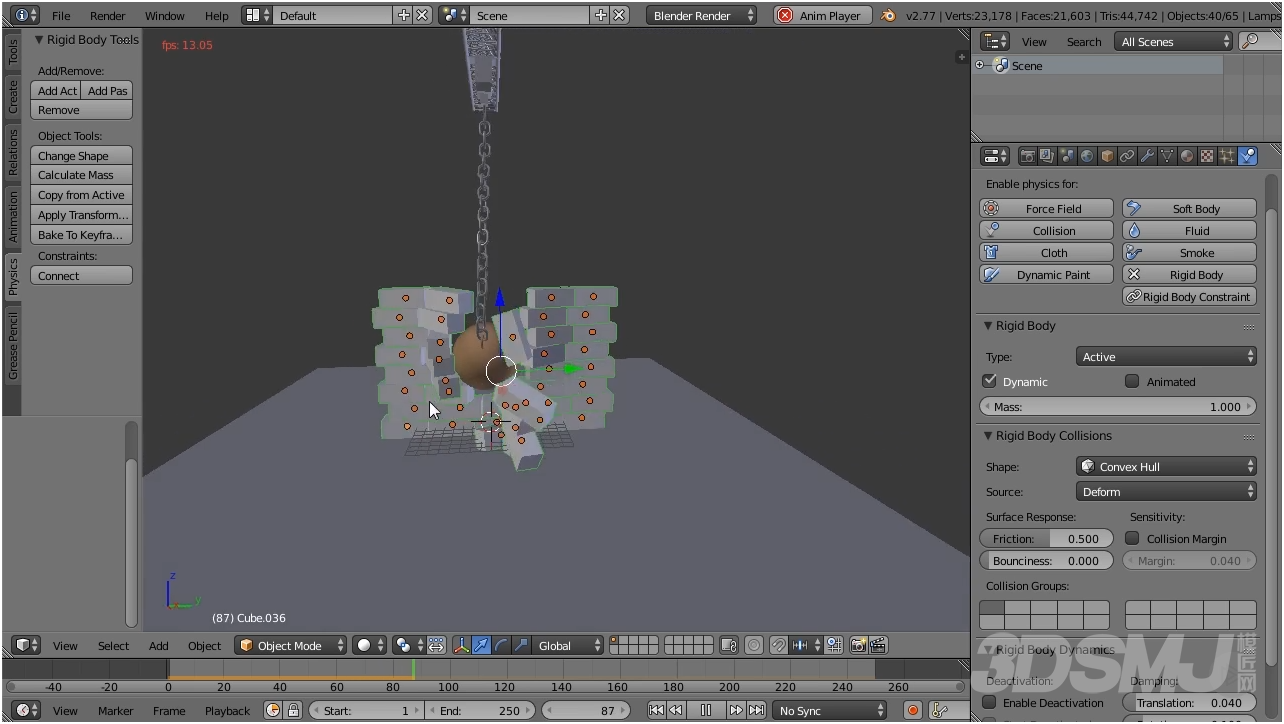Click the Bounciness slider field
Image resolution: width=1284 pixels, height=724 pixels.
1046,560
